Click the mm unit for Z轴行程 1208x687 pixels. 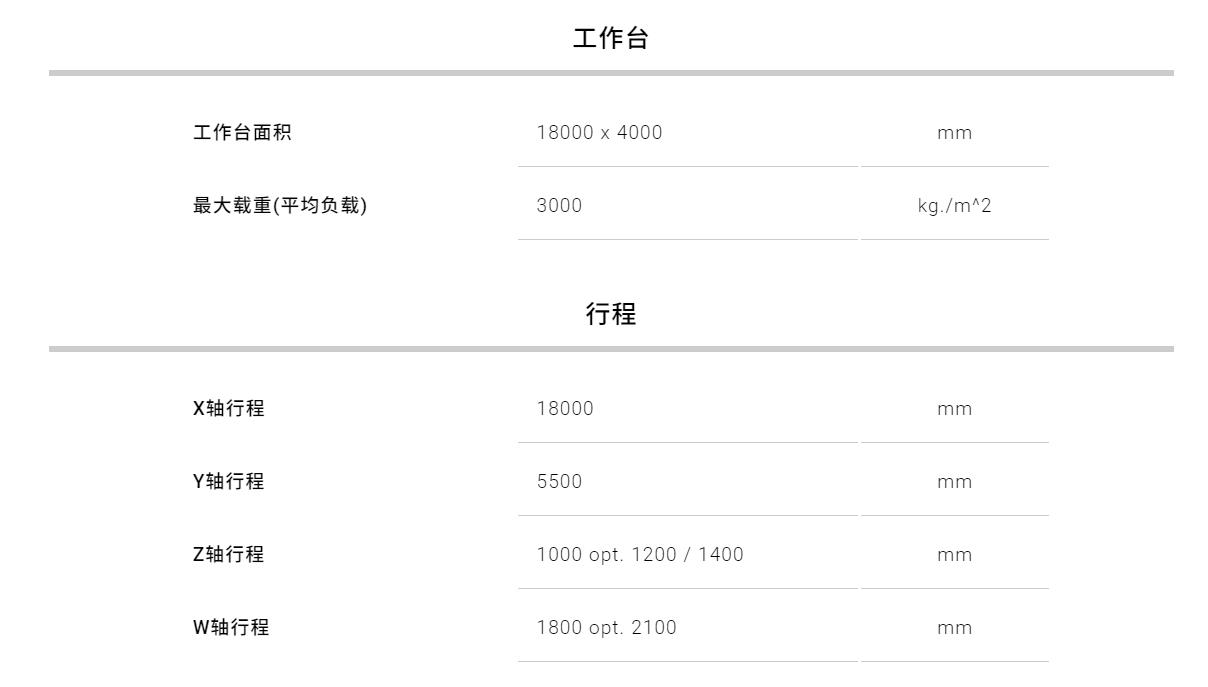tap(954, 555)
